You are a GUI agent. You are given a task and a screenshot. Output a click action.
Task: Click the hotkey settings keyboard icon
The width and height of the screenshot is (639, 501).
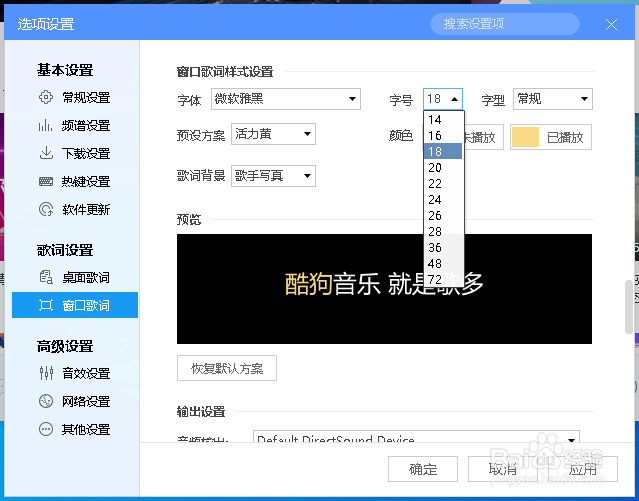pyautogui.click(x=46, y=181)
